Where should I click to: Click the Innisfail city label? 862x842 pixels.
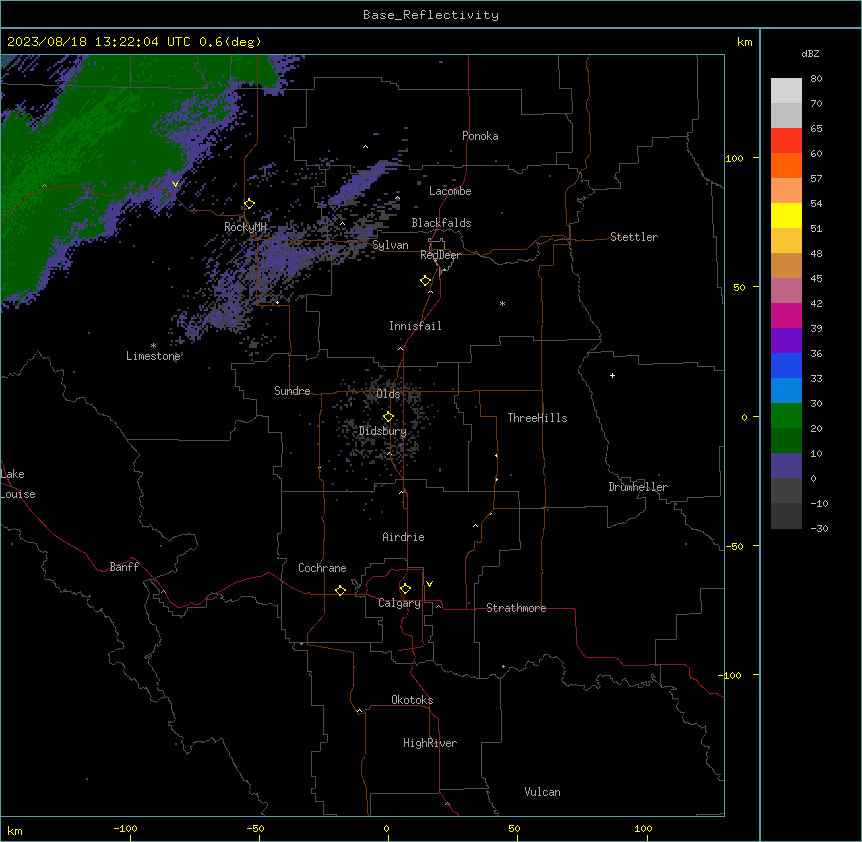pos(415,326)
